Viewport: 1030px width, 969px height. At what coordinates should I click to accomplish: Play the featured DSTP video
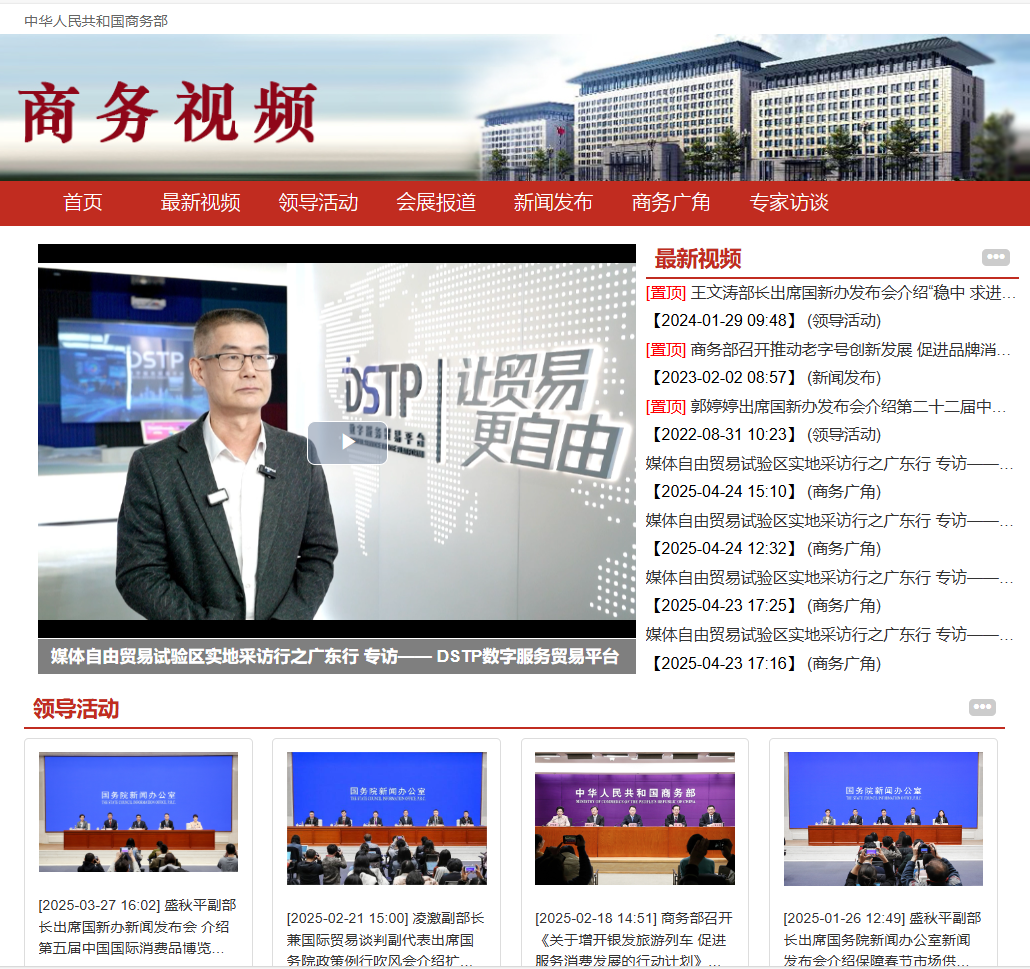pyautogui.click(x=347, y=443)
